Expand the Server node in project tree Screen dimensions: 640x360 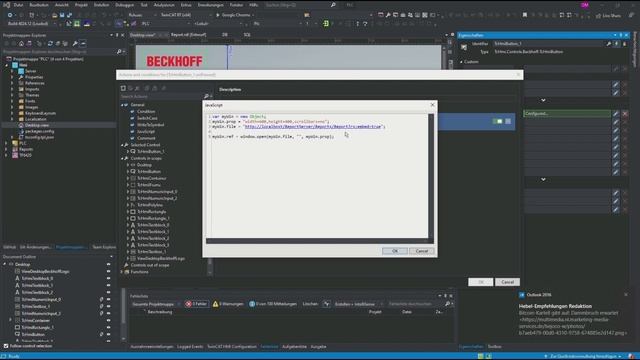[x=12, y=71]
